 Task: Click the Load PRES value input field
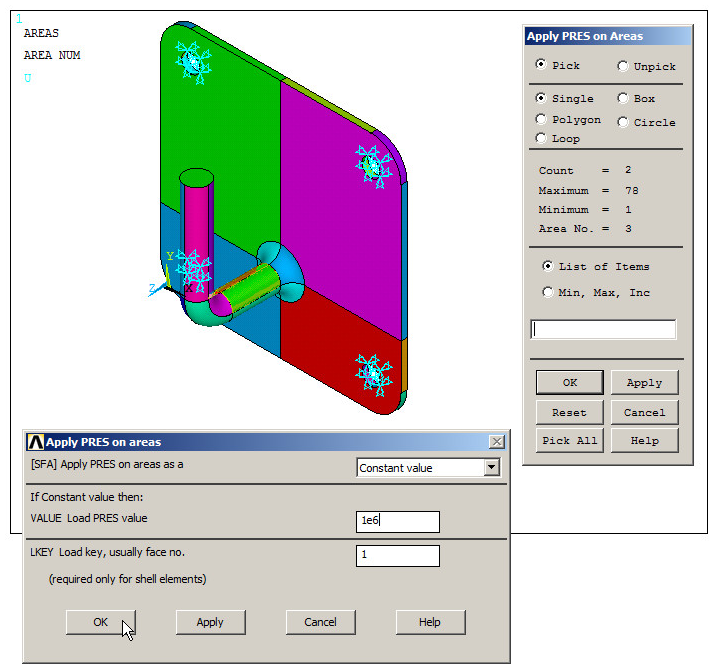coord(397,521)
